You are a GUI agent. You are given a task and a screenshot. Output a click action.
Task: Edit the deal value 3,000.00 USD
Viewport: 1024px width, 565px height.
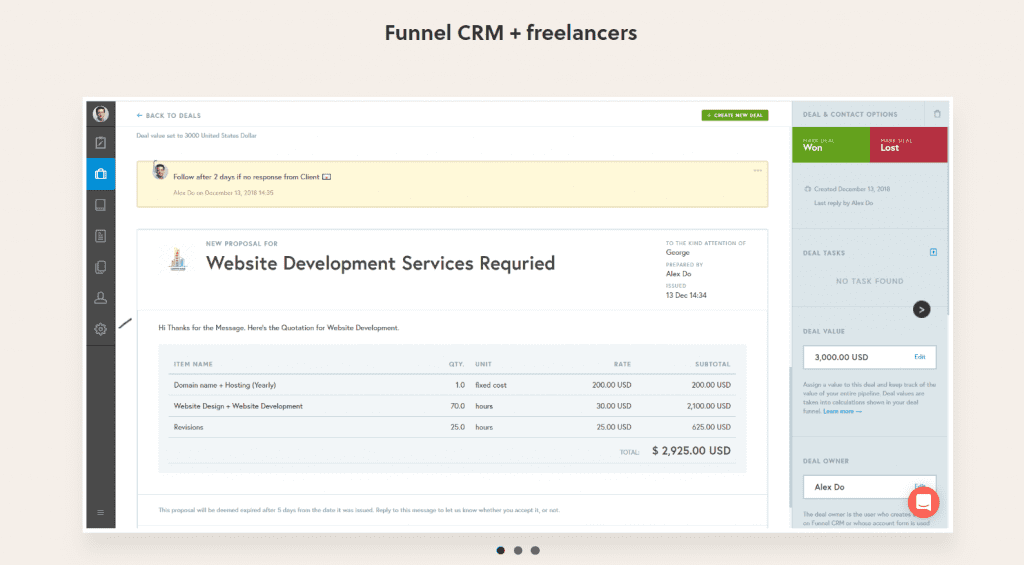(x=920, y=357)
